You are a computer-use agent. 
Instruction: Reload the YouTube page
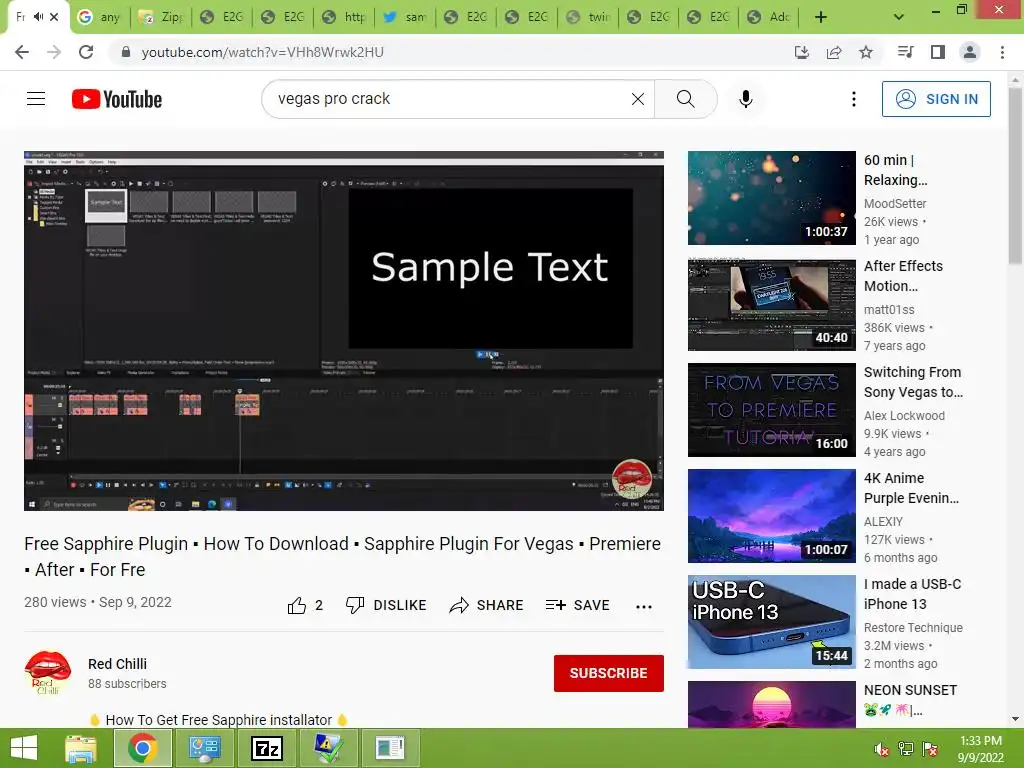click(x=86, y=52)
